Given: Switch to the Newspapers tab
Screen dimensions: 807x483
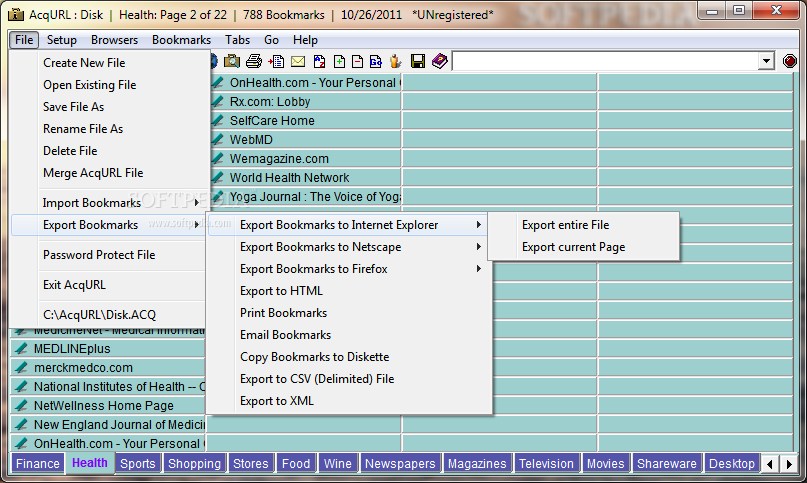Looking at the screenshot, I should [400, 463].
